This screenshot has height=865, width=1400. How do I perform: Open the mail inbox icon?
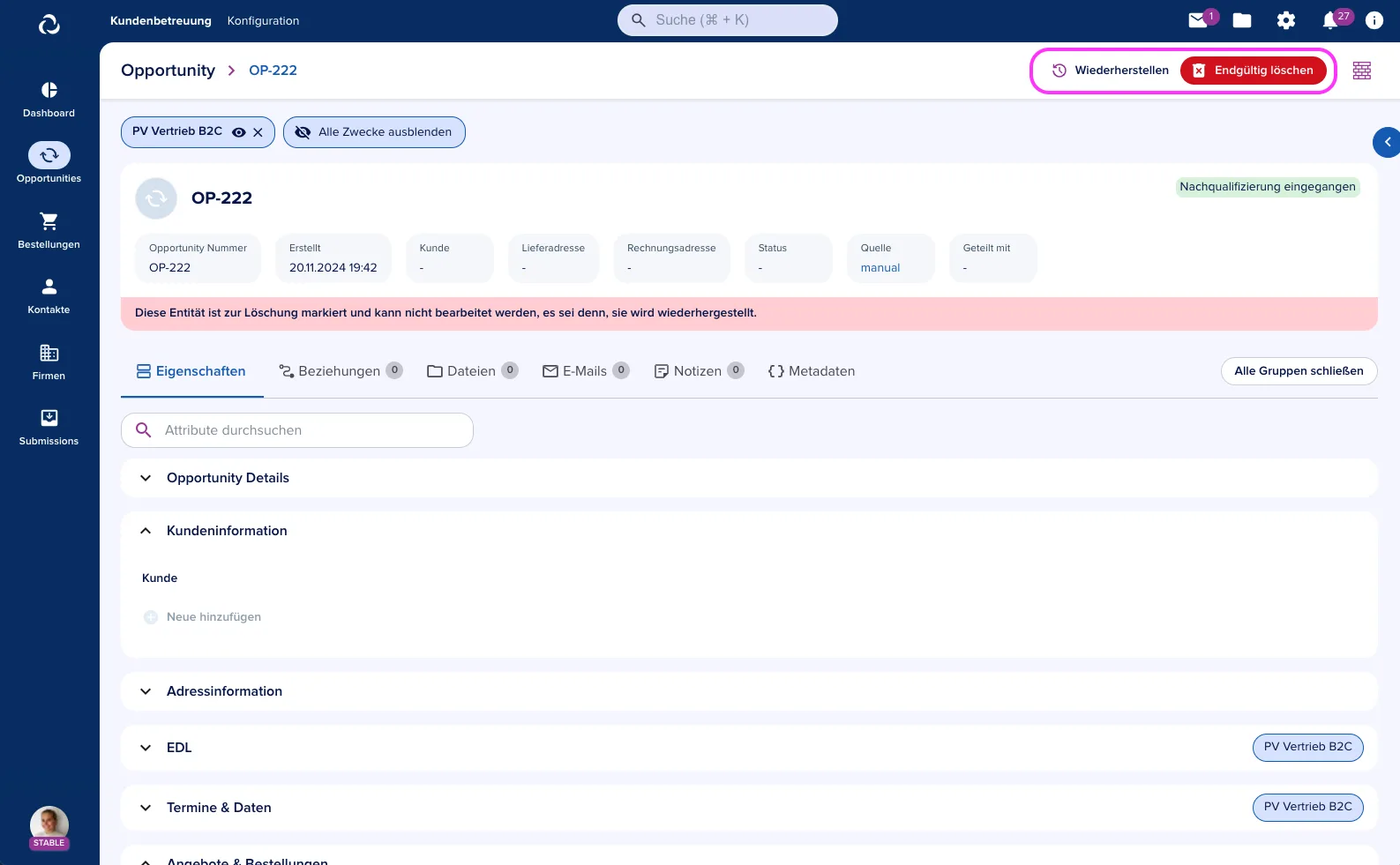[x=1198, y=20]
